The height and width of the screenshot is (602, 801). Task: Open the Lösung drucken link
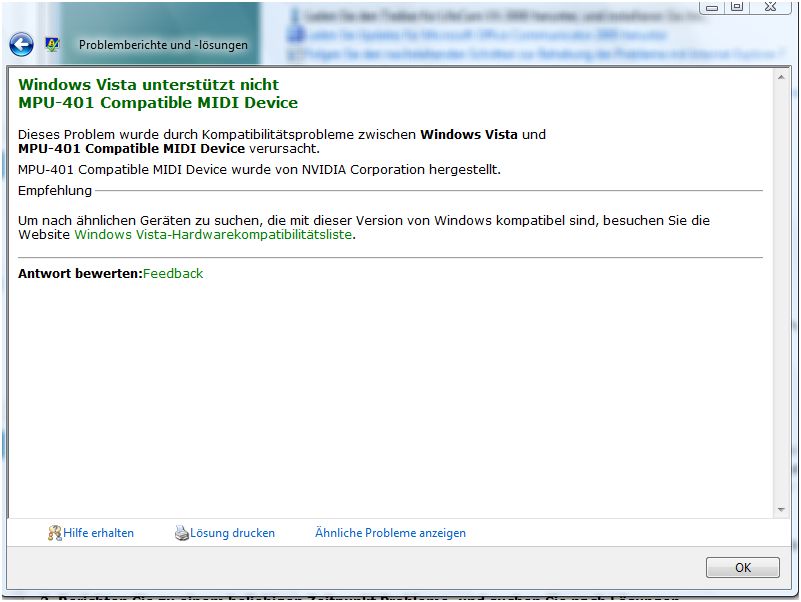pyautogui.click(x=232, y=533)
